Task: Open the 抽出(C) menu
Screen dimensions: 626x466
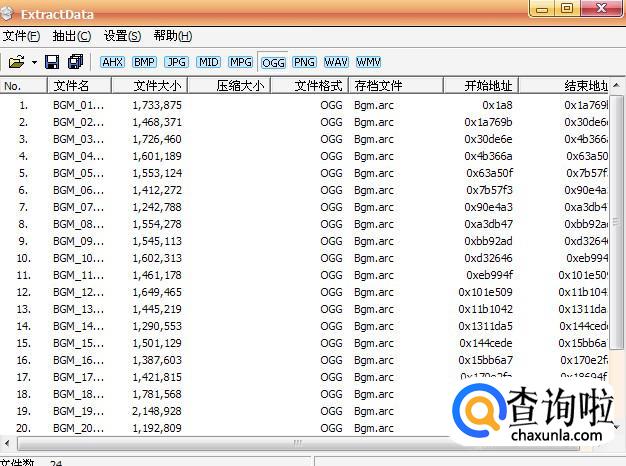Action: tap(71, 36)
